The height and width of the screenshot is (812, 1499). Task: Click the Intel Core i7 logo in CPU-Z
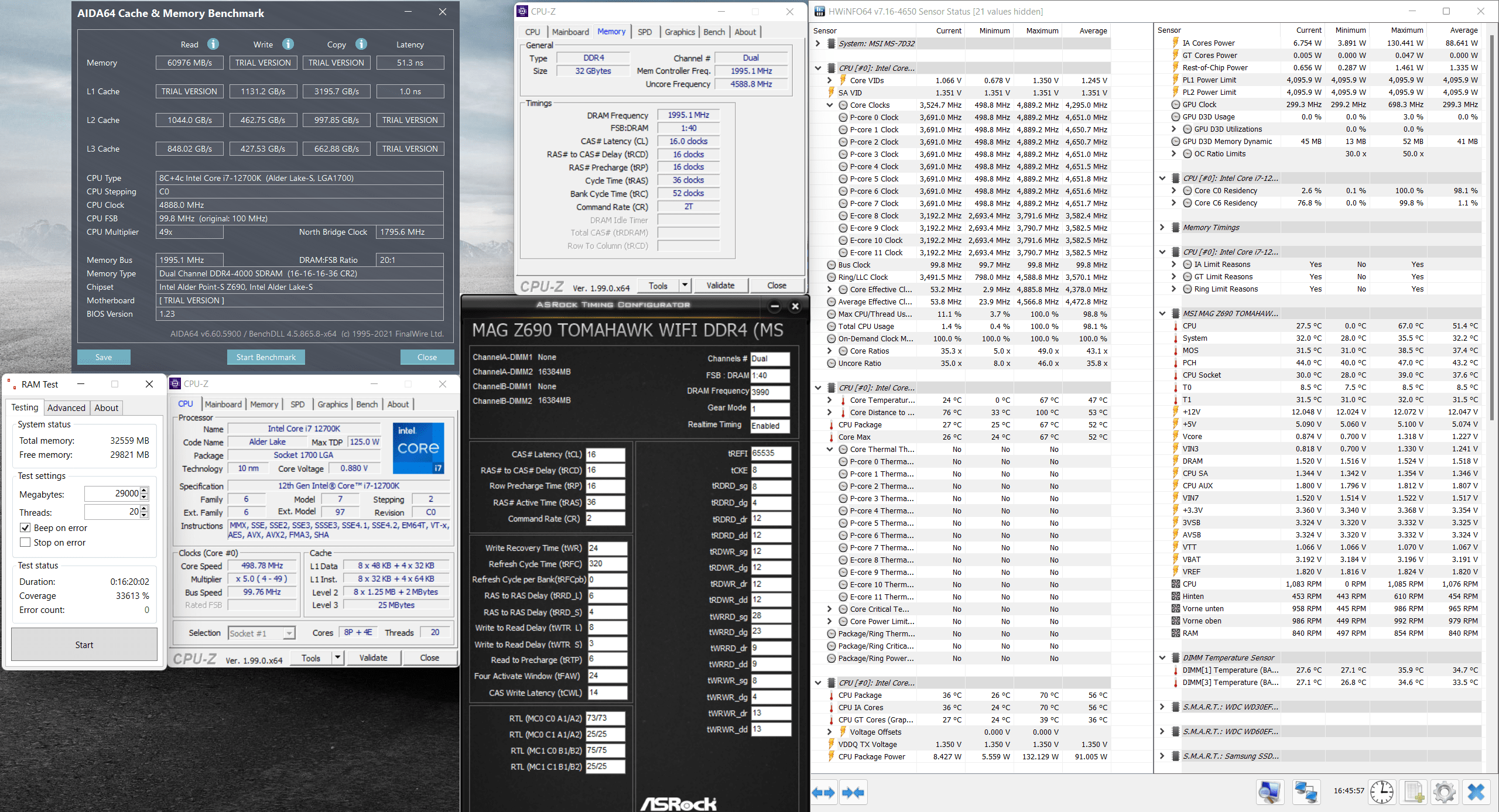click(418, 448)
